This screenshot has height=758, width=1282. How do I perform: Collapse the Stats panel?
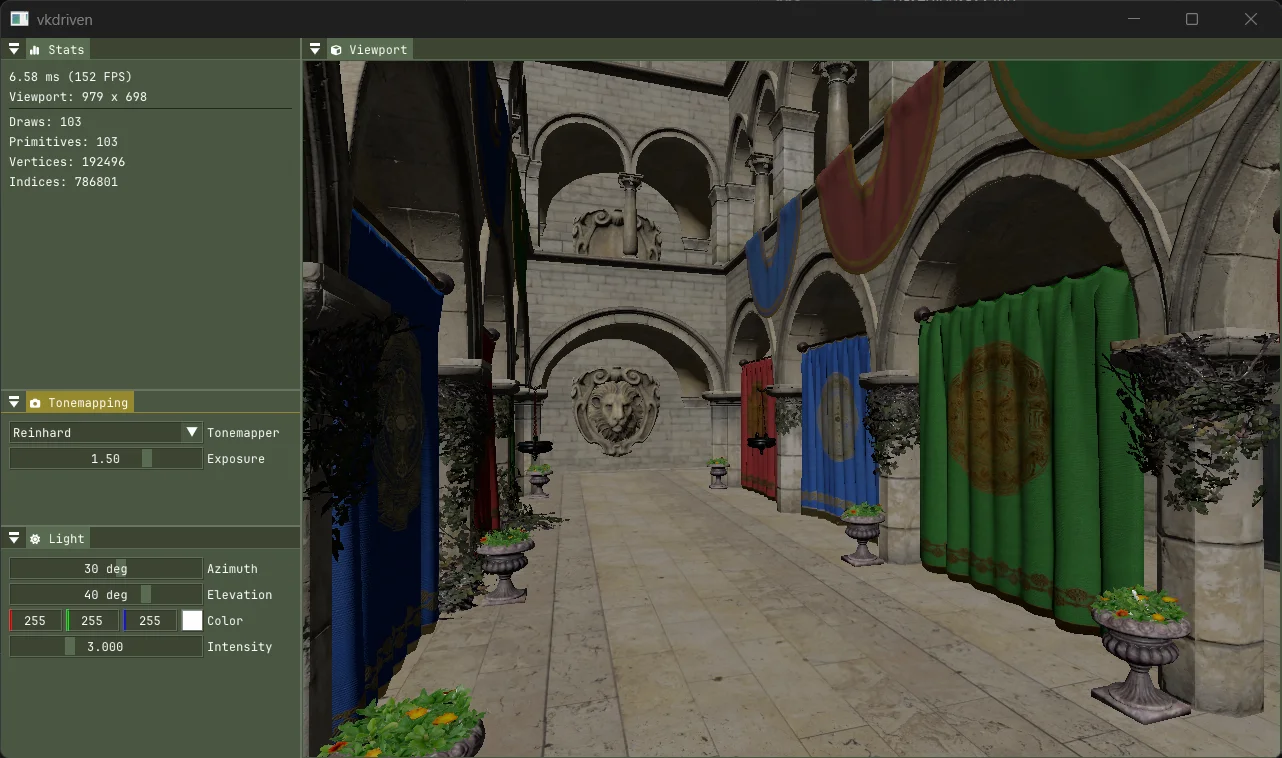coord(14,49)
